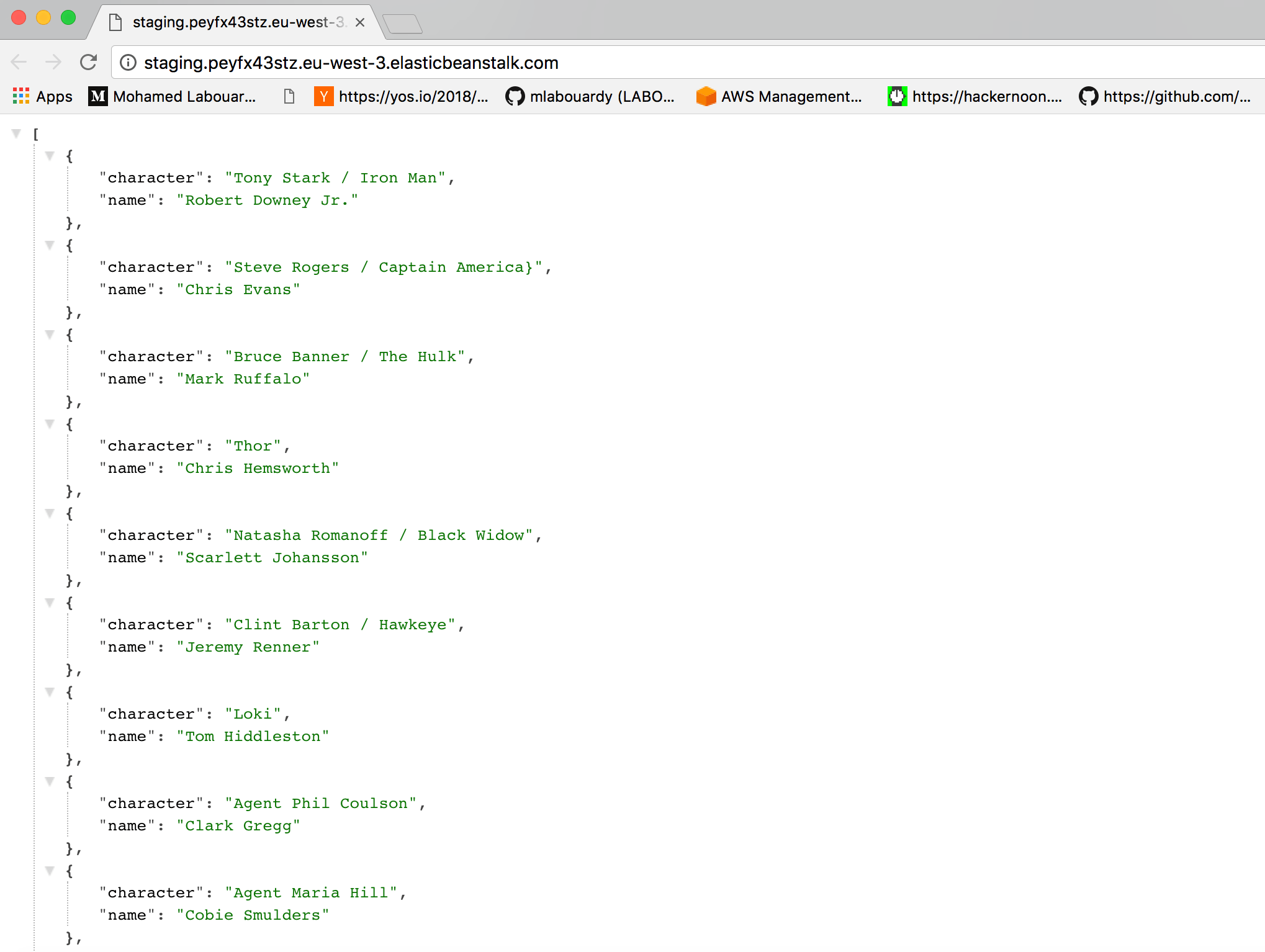Collapse the Steve Rogers object

[x=50, y=245]
